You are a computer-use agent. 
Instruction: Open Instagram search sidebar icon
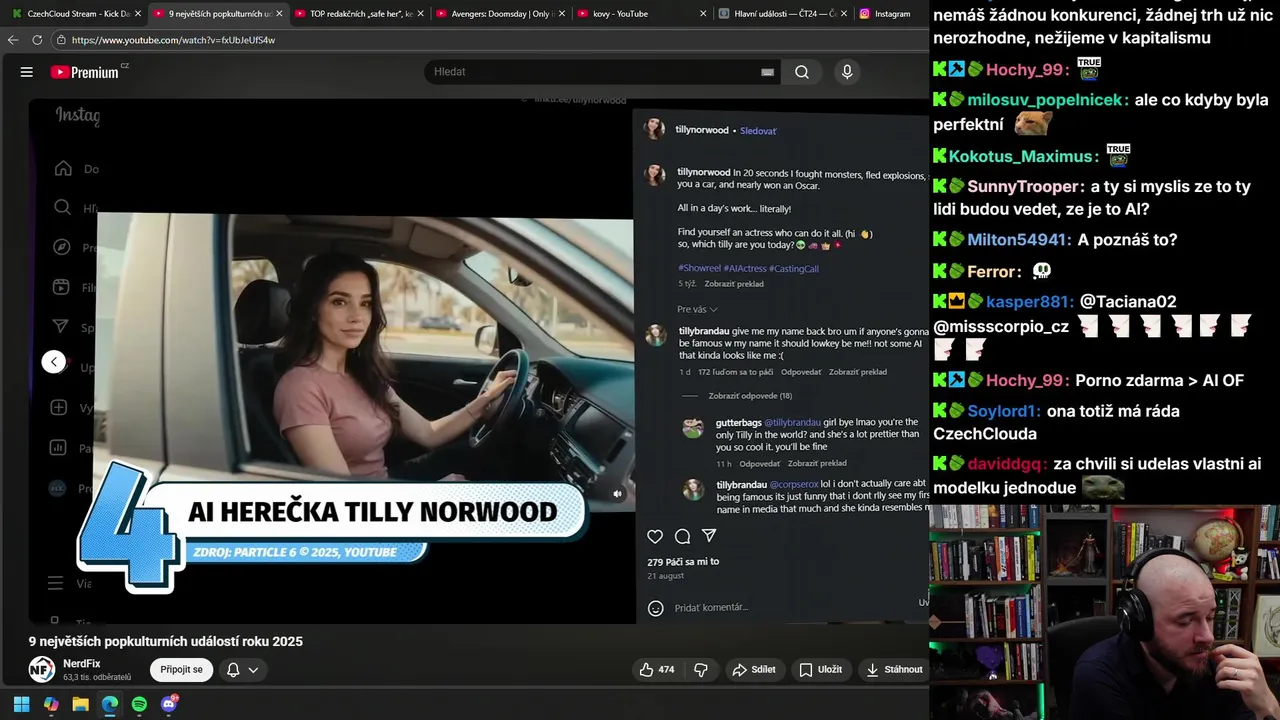[x=63, y=208]
